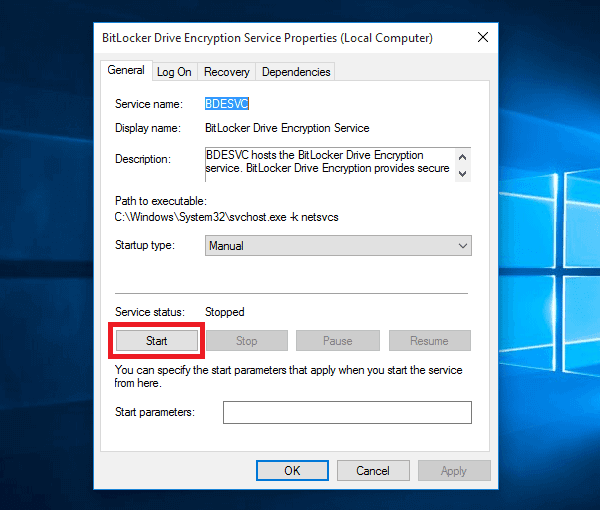
Task: Start the BitLocker service
Action: [157, 341]
